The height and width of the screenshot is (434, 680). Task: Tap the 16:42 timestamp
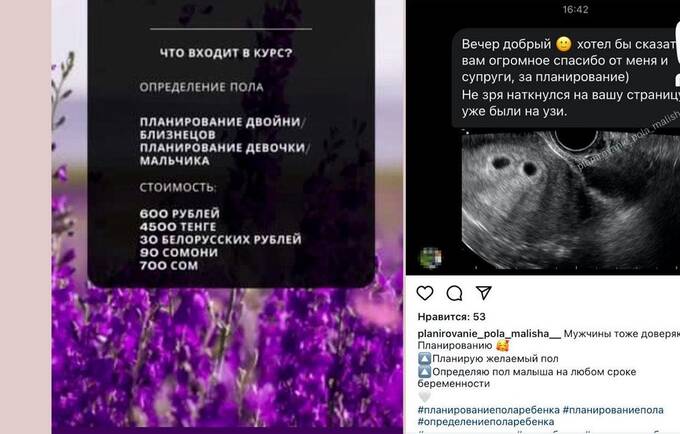point(575,10)
